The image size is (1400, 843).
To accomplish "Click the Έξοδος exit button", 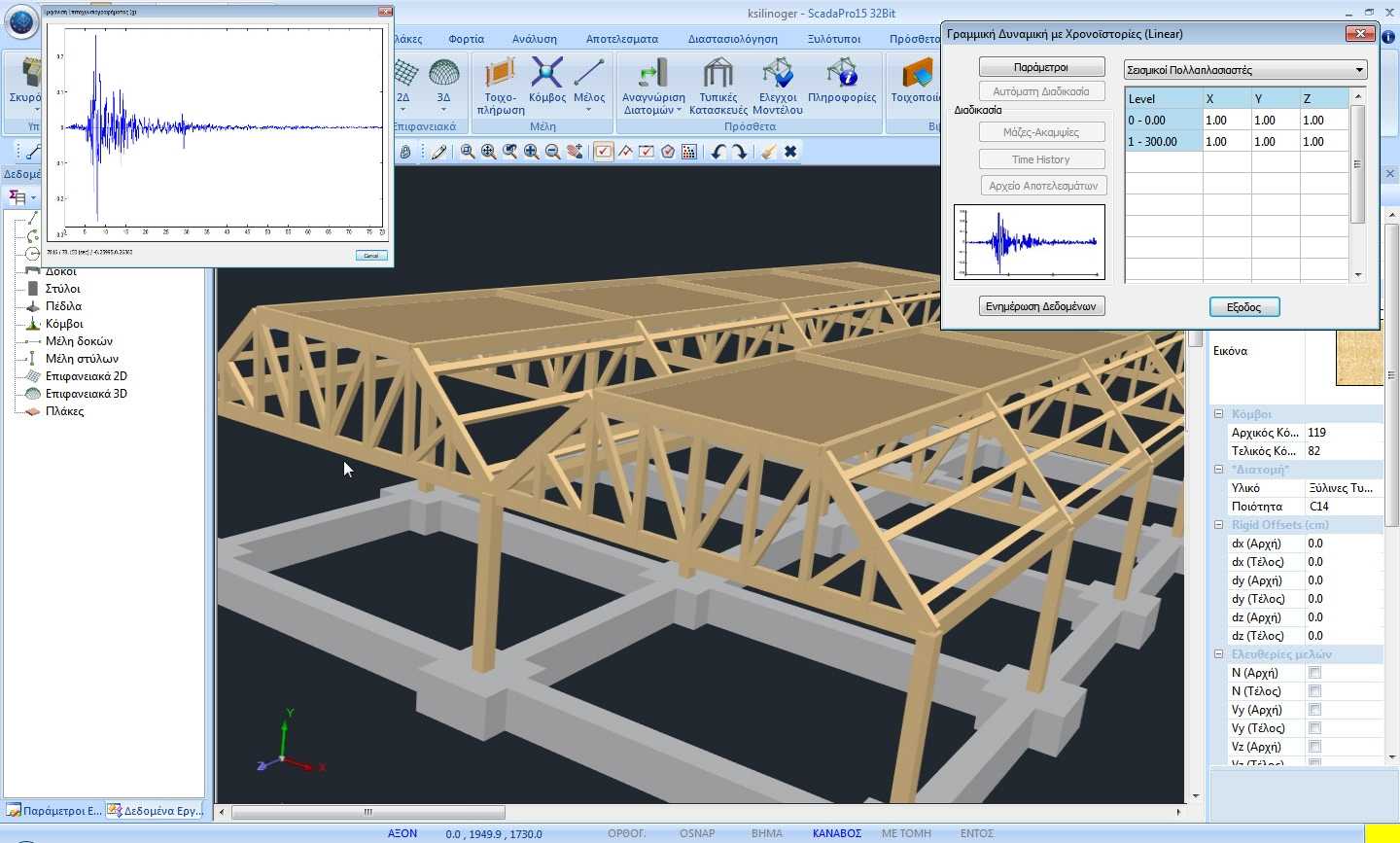I will pos(1244,307).
